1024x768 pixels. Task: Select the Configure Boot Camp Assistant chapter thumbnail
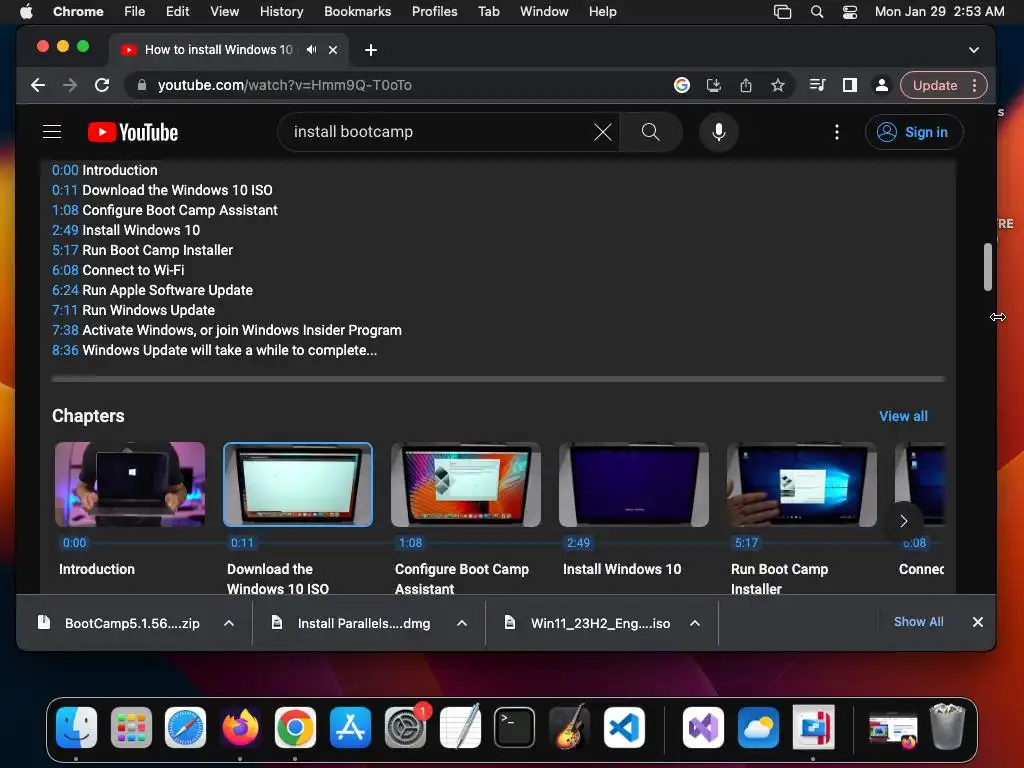coord(466,484)
